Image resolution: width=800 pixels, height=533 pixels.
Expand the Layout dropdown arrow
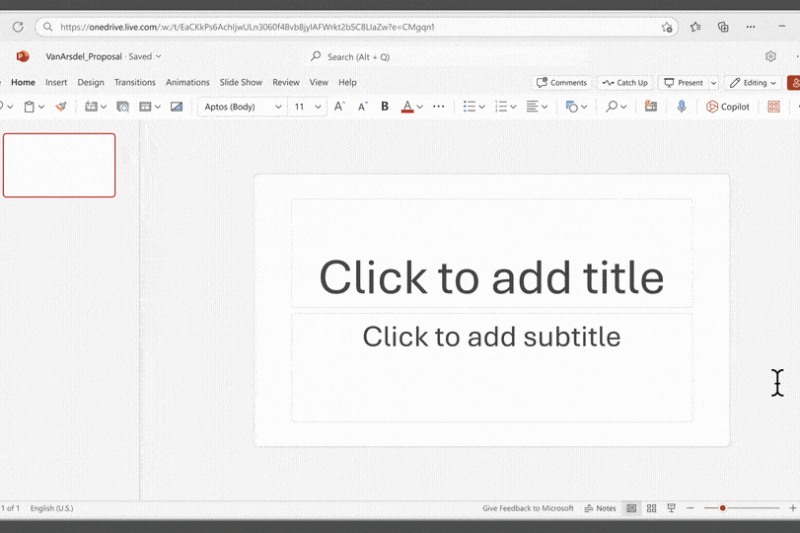click(x=158, y=107)
